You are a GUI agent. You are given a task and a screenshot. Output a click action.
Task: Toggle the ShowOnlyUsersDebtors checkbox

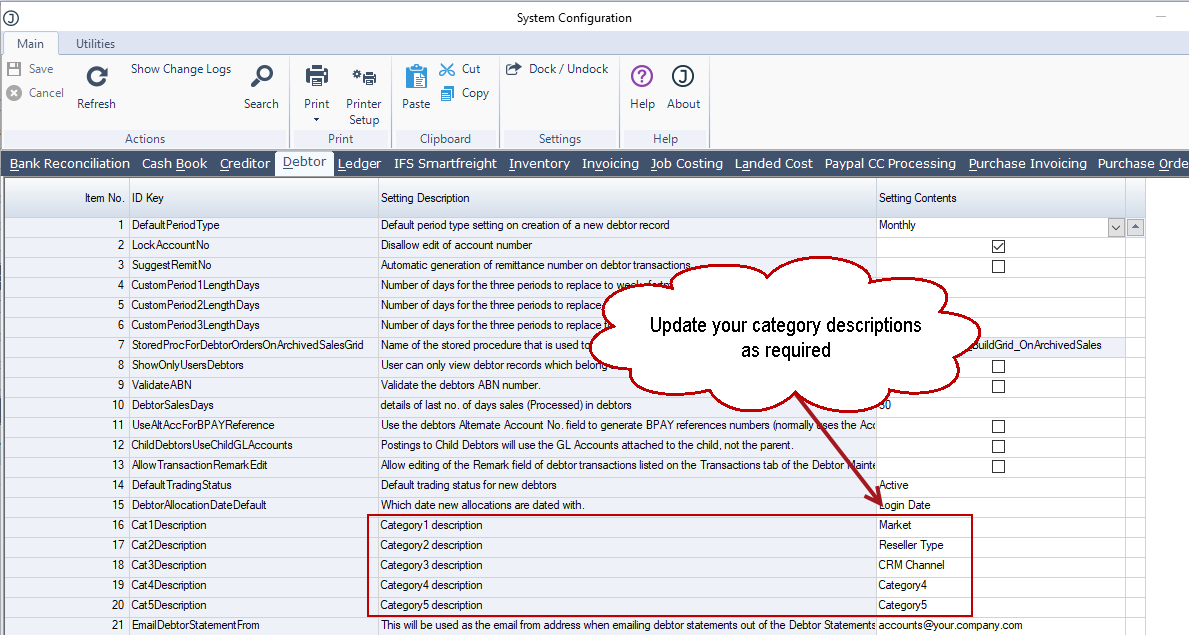[x=999, y=366]
